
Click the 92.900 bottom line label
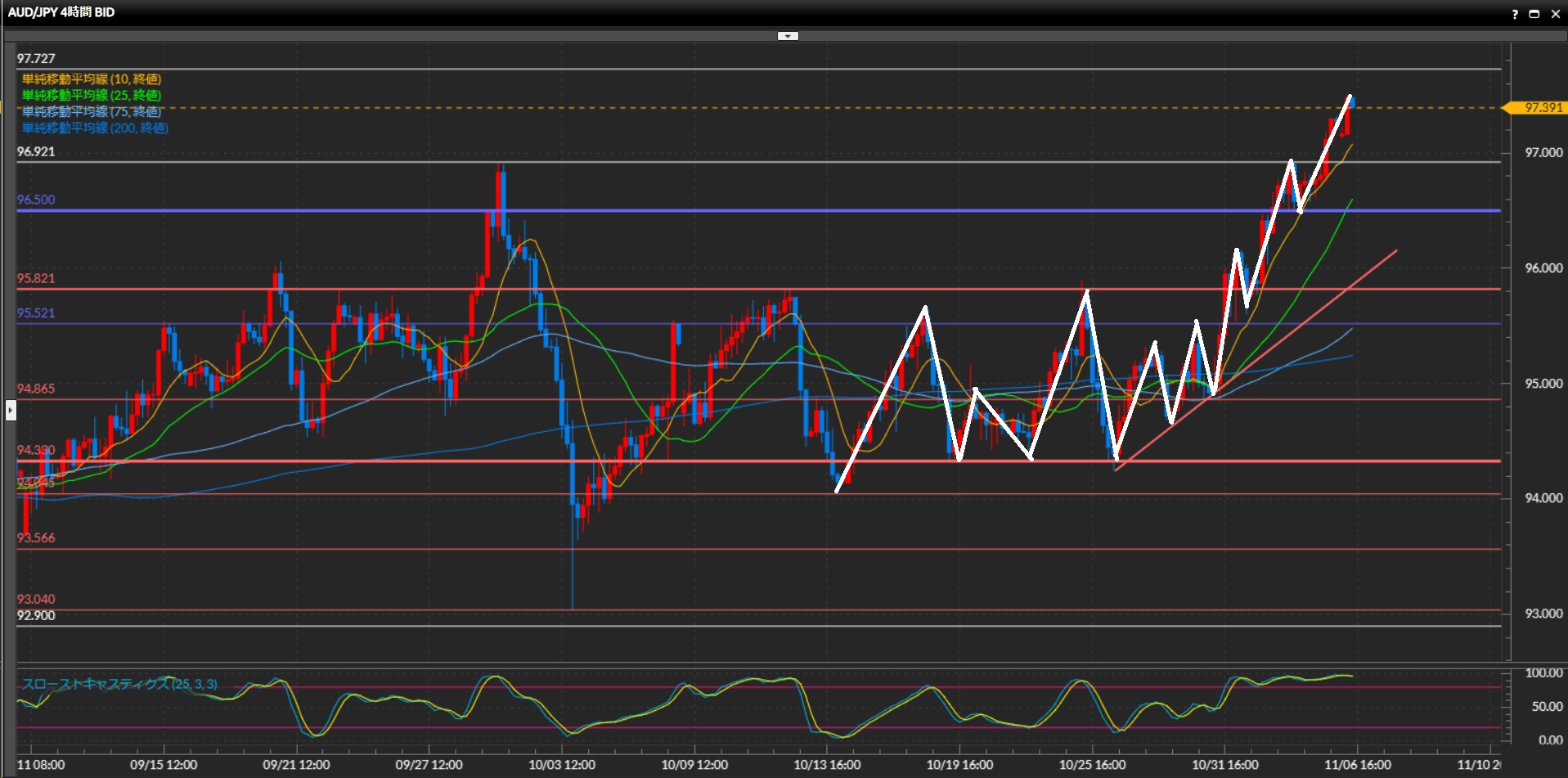coord(36,615)
